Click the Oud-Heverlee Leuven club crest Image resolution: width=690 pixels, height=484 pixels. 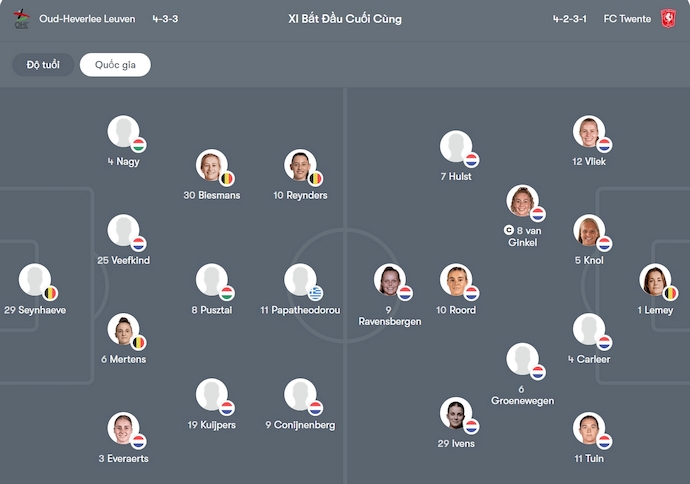pyautogui.click(x=21, y=18)
